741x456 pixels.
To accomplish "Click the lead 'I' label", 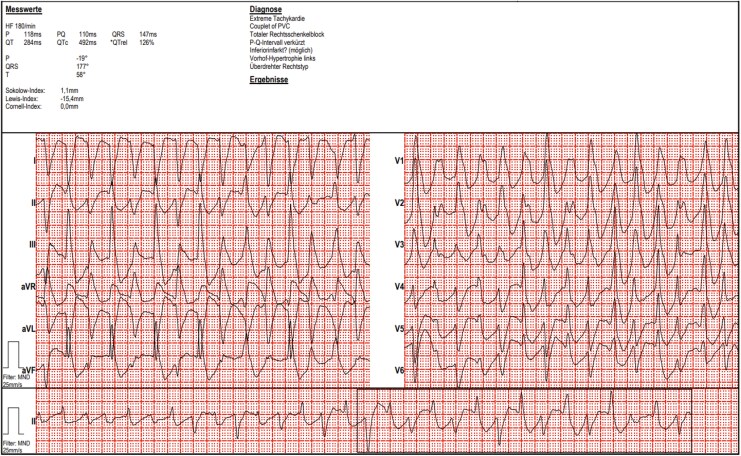I will [34, 161].
